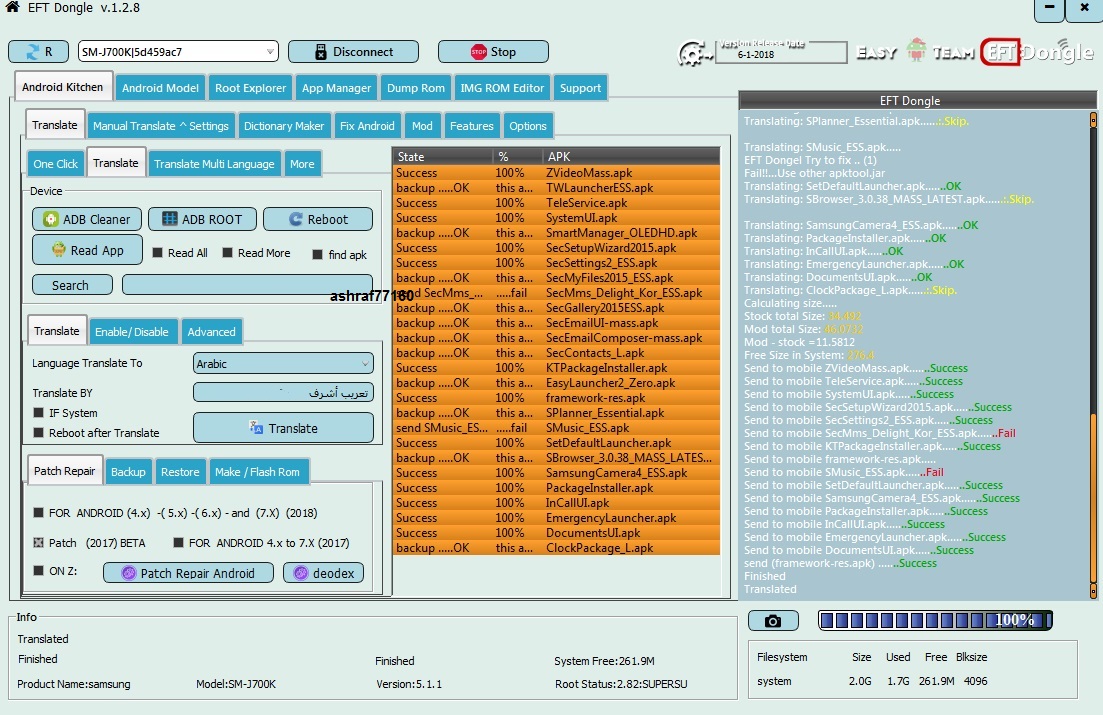The image size is (1103, 715).
Task: Open the Features tab
Action: coord(471,126)
